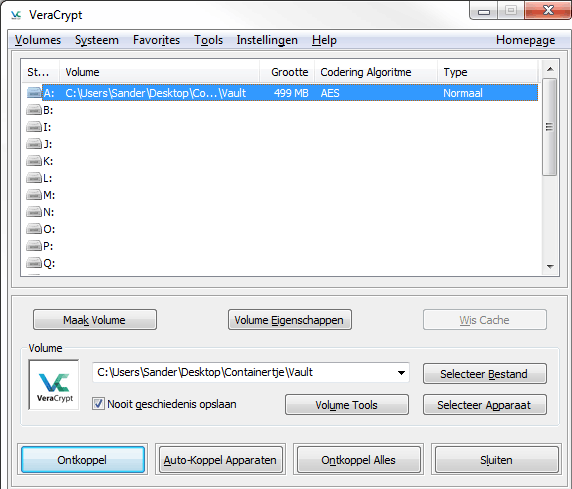Select the drive icon for K:
This screenshot has height=489, width=572.
(x=34, y=161)
